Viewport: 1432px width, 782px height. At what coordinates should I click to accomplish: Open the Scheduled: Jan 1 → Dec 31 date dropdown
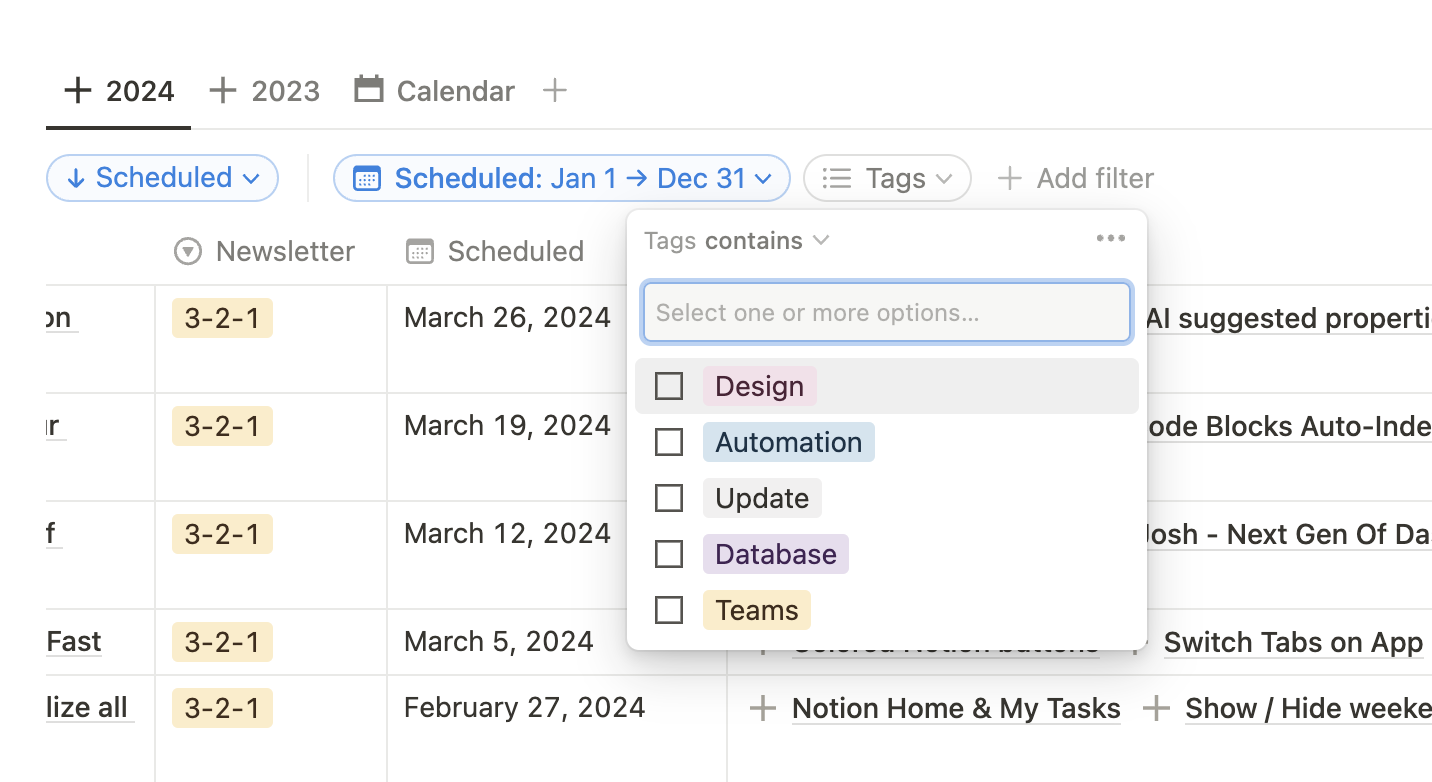coord(765,177)
